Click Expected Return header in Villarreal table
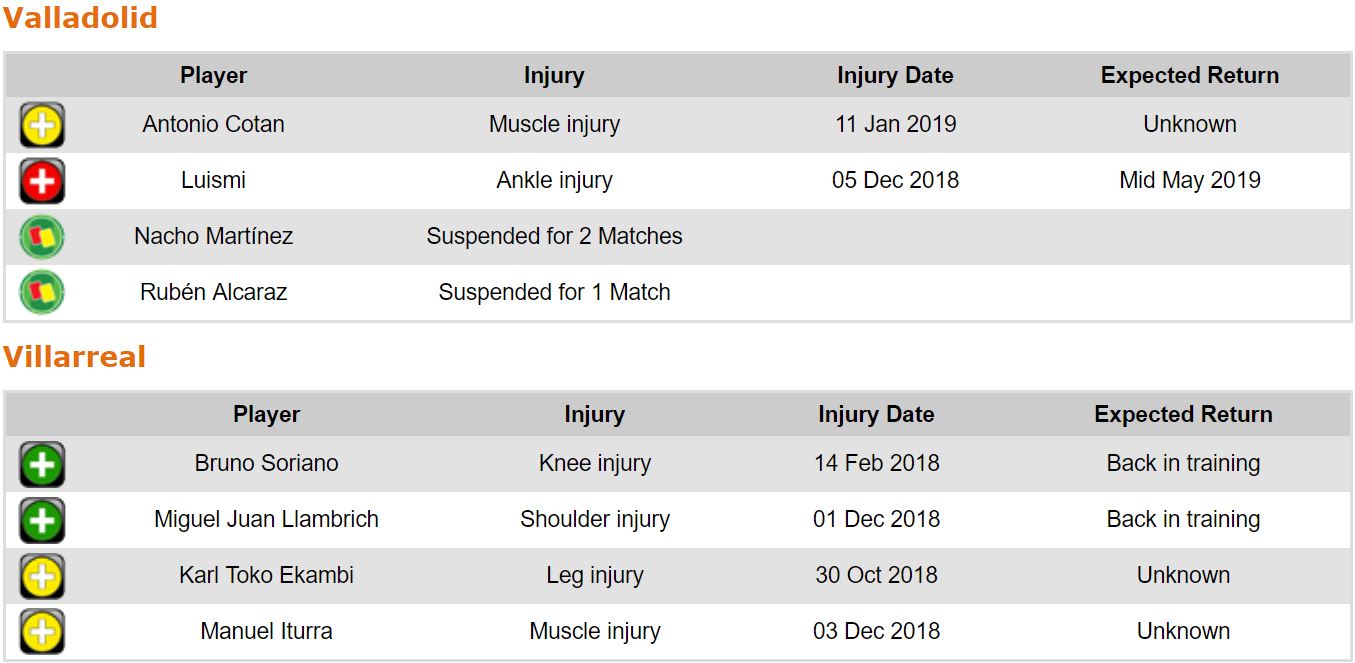The width and height of the screenshot is (1355, 663). pos(1183,415)
